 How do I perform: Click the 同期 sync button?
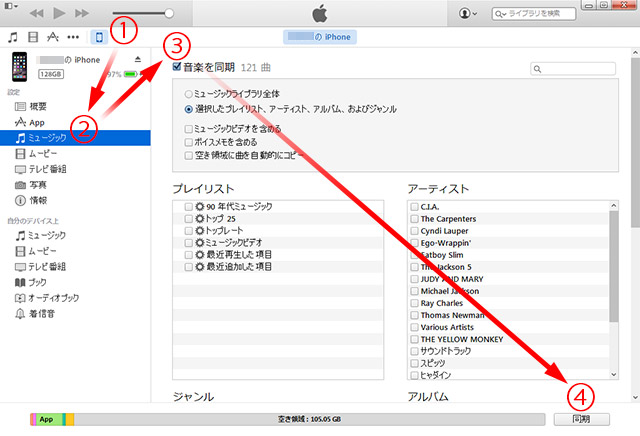click(x=579, y=418)
